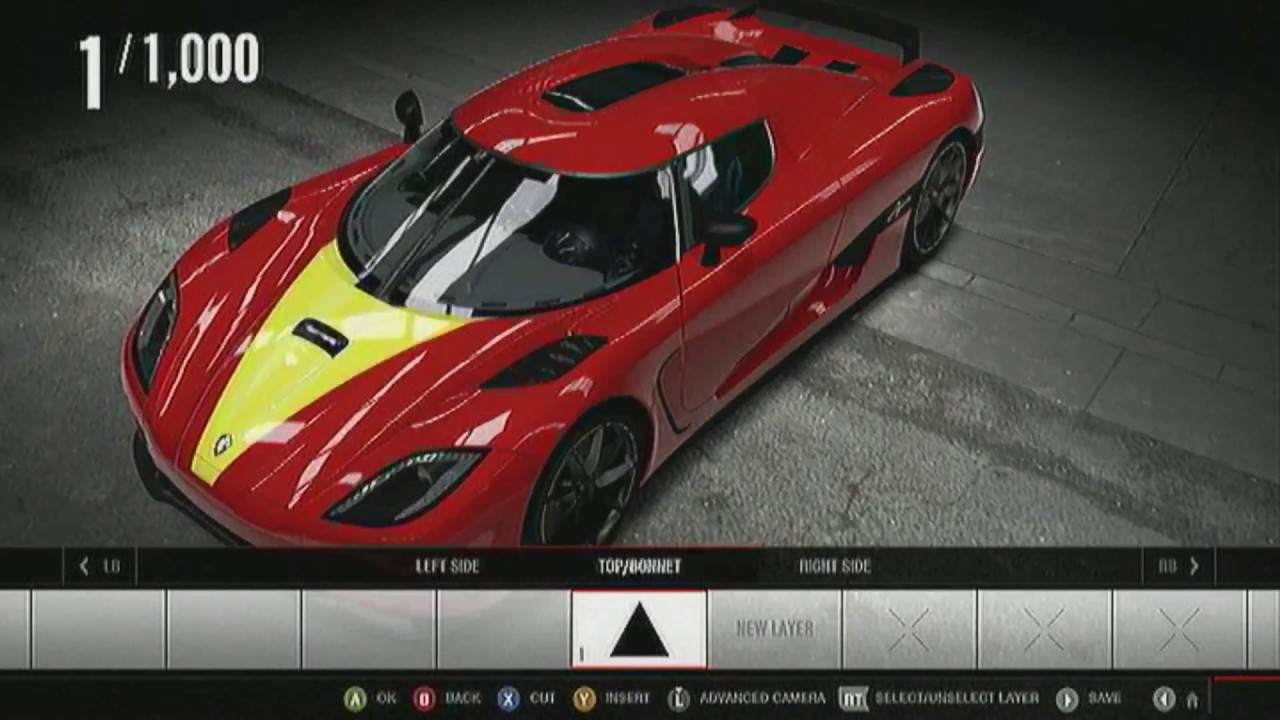Click the red B button to go back
Screen dimensions: 1280x720
point(424,699)
